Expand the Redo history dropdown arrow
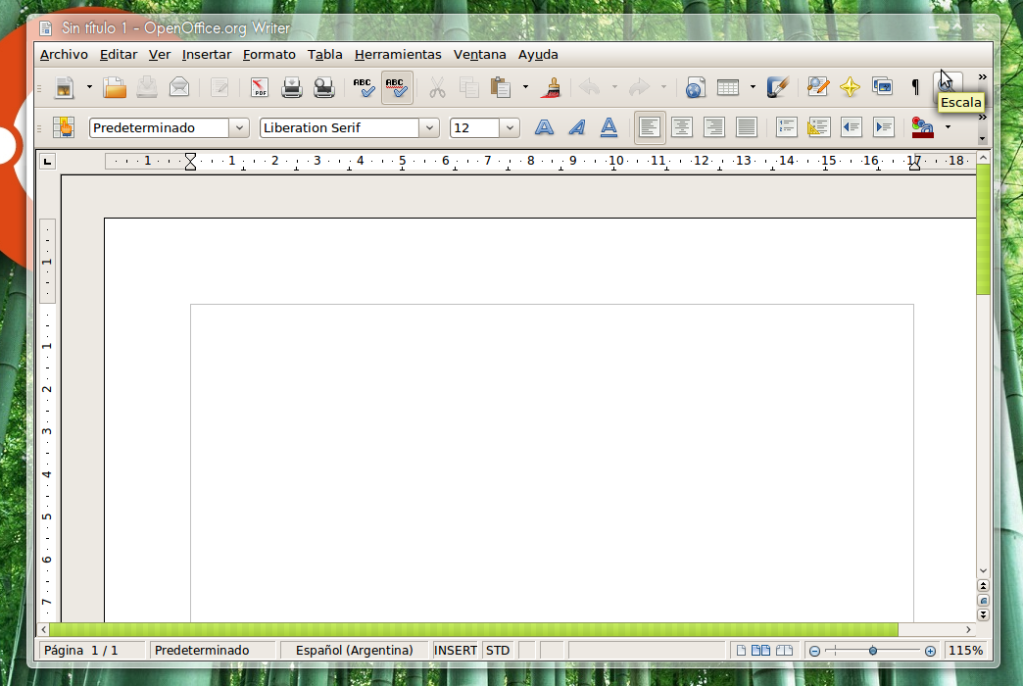 tap(664, 87)
